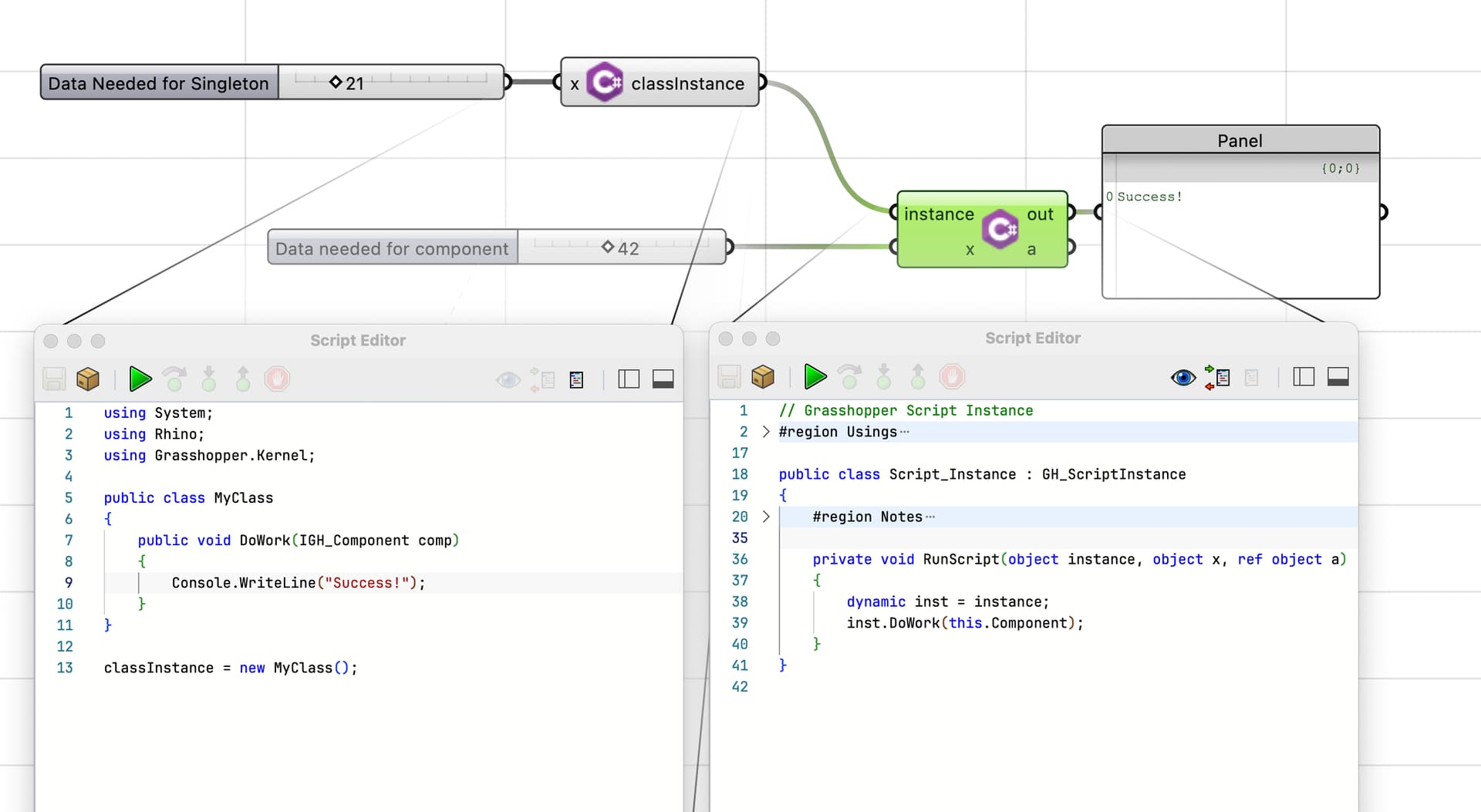Click the instance input label on the green component
The image size is (1481, 812).
tap(939, 214)
